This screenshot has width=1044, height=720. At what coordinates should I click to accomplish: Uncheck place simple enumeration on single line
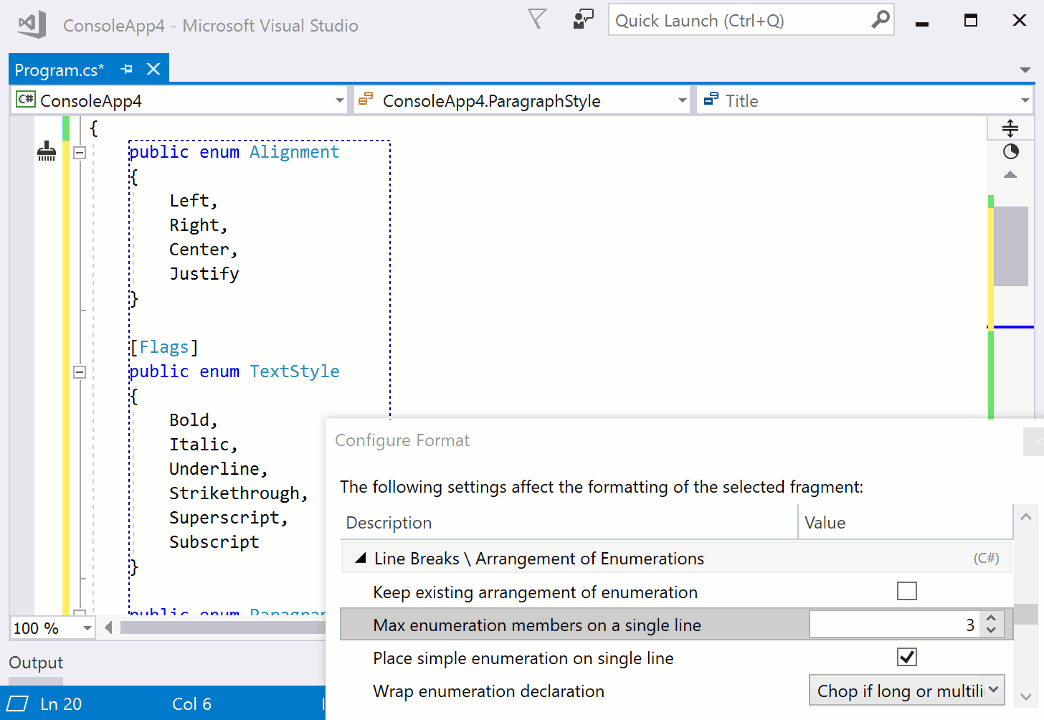(x=907, y=657)
